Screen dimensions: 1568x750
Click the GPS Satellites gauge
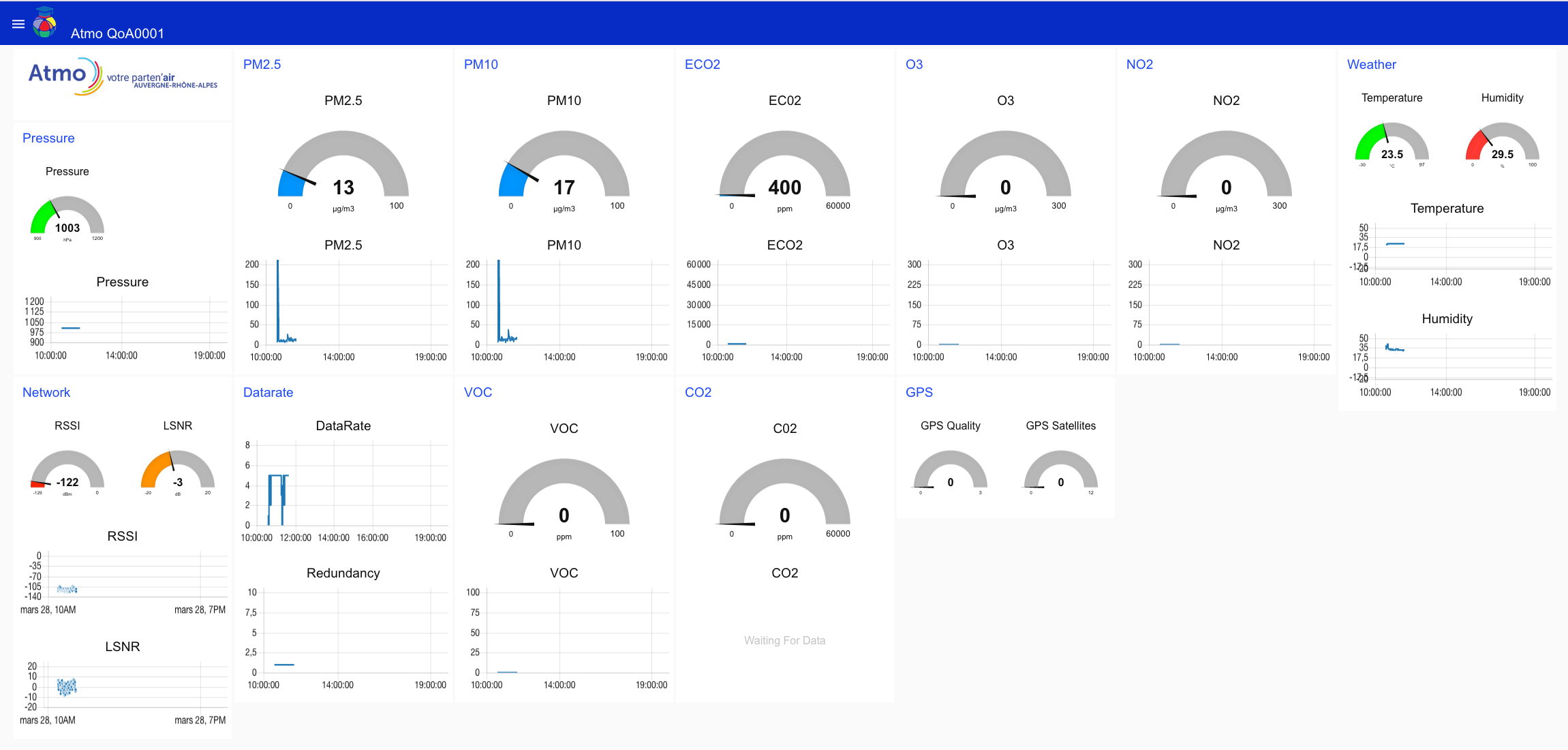pos(1061,473)
